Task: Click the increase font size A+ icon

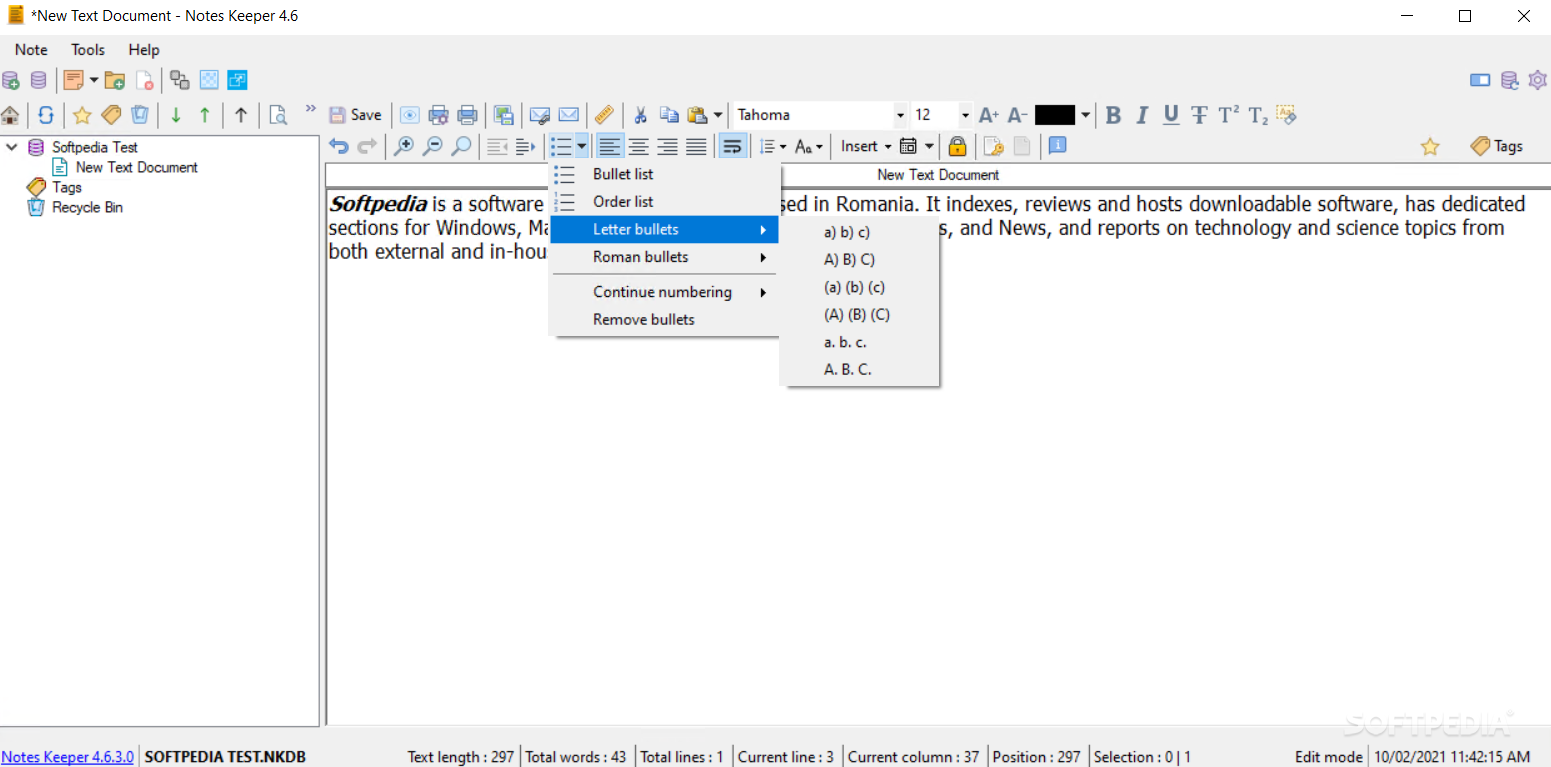Action: tap(989, 115)
